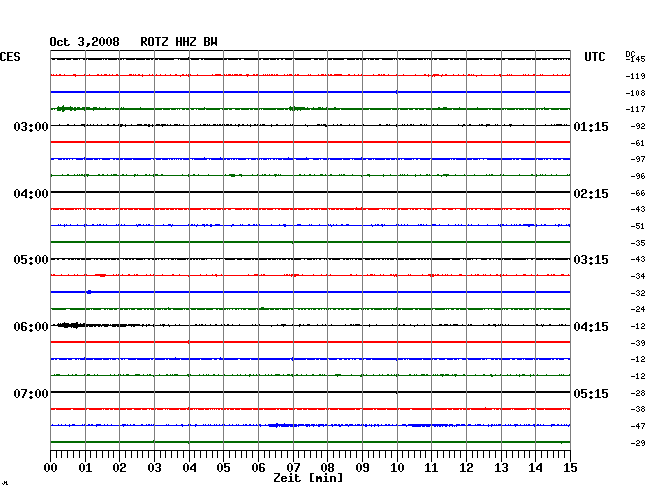The image size is (650, 494).
Task: Click the "12" minute axis label
Action: [x=466, y=468]
